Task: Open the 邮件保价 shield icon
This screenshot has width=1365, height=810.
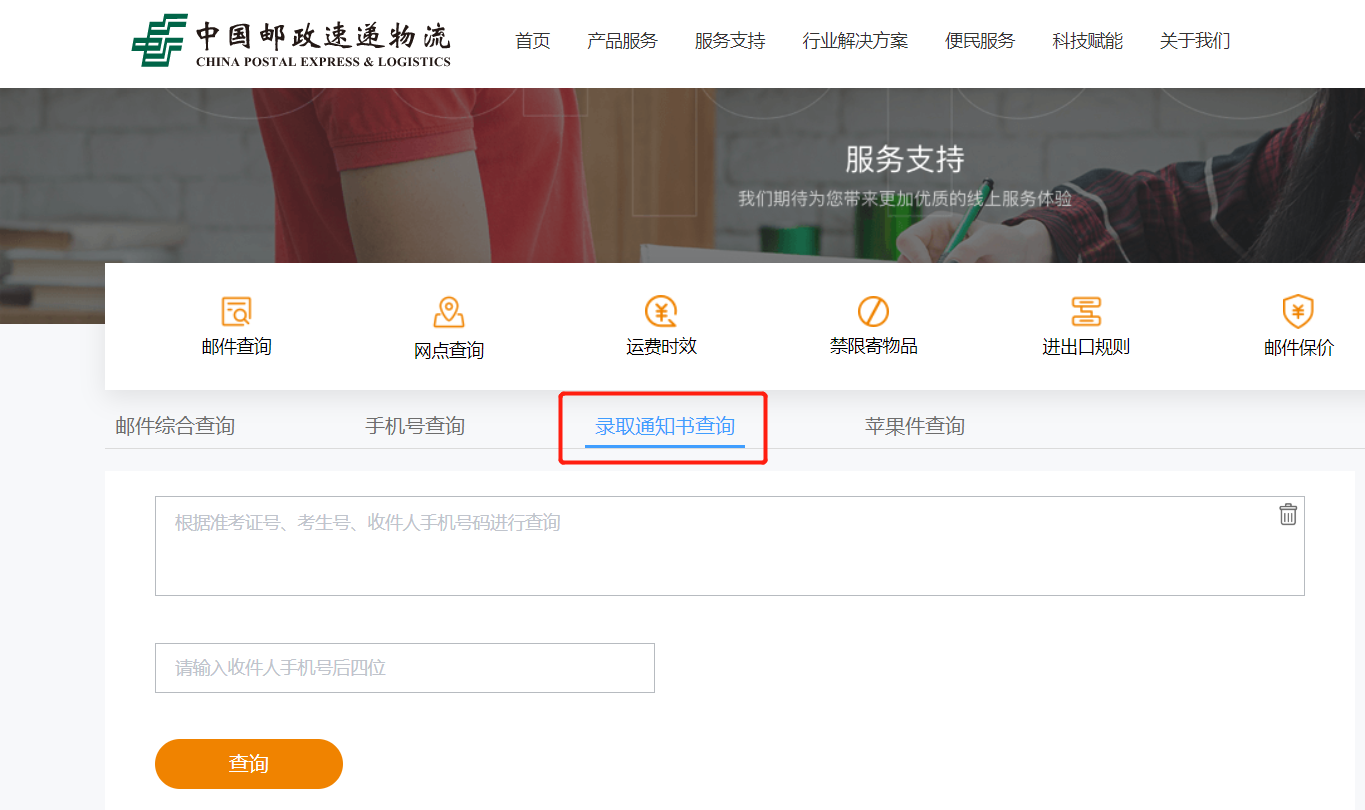Action: pyautogui.click(x=1298, y=312)
